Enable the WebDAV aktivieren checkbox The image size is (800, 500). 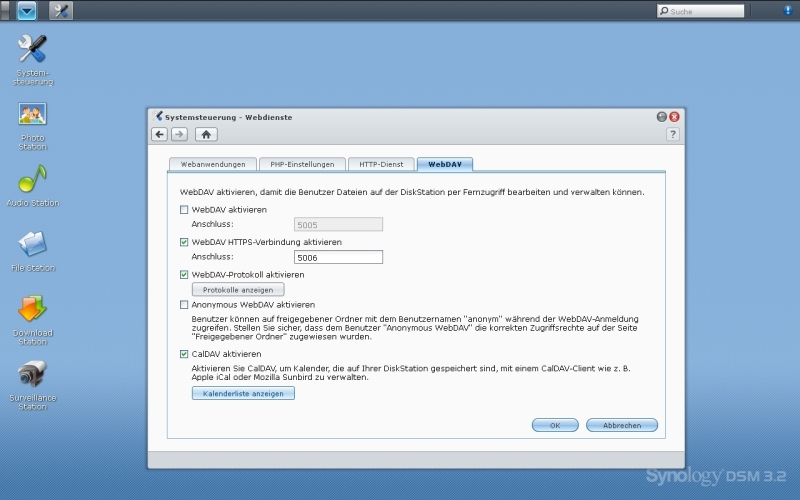pos(184,210)
